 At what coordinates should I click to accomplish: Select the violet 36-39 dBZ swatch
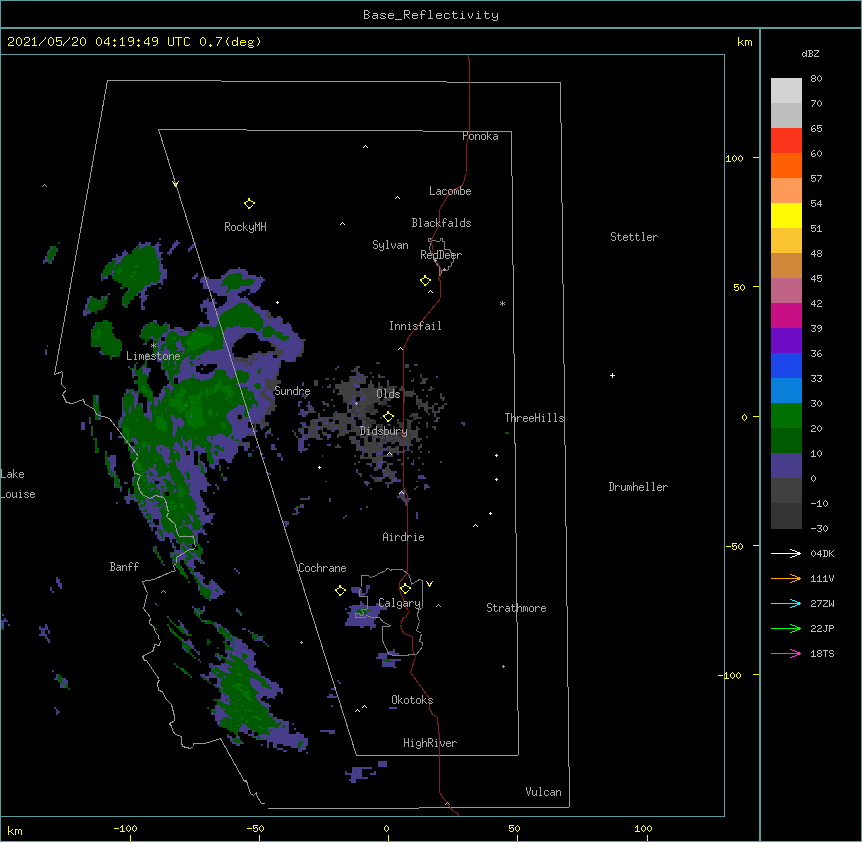click(786, 341)
